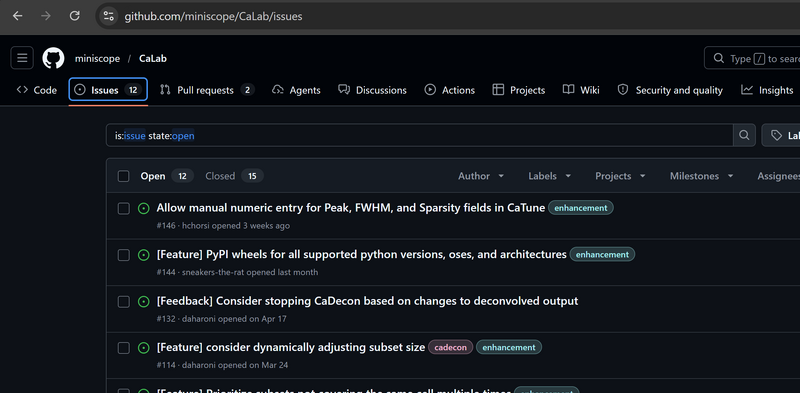Click daharoni author link on issue #132
This screenshot has height=393, width=800.
(x=199, y=319)
